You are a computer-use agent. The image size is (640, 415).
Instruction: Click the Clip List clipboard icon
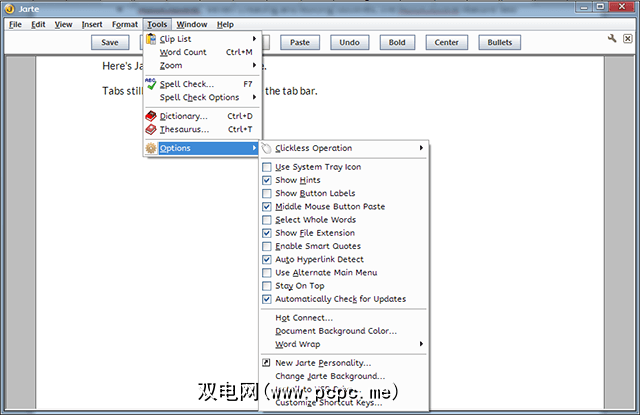(x=151, y=39)
